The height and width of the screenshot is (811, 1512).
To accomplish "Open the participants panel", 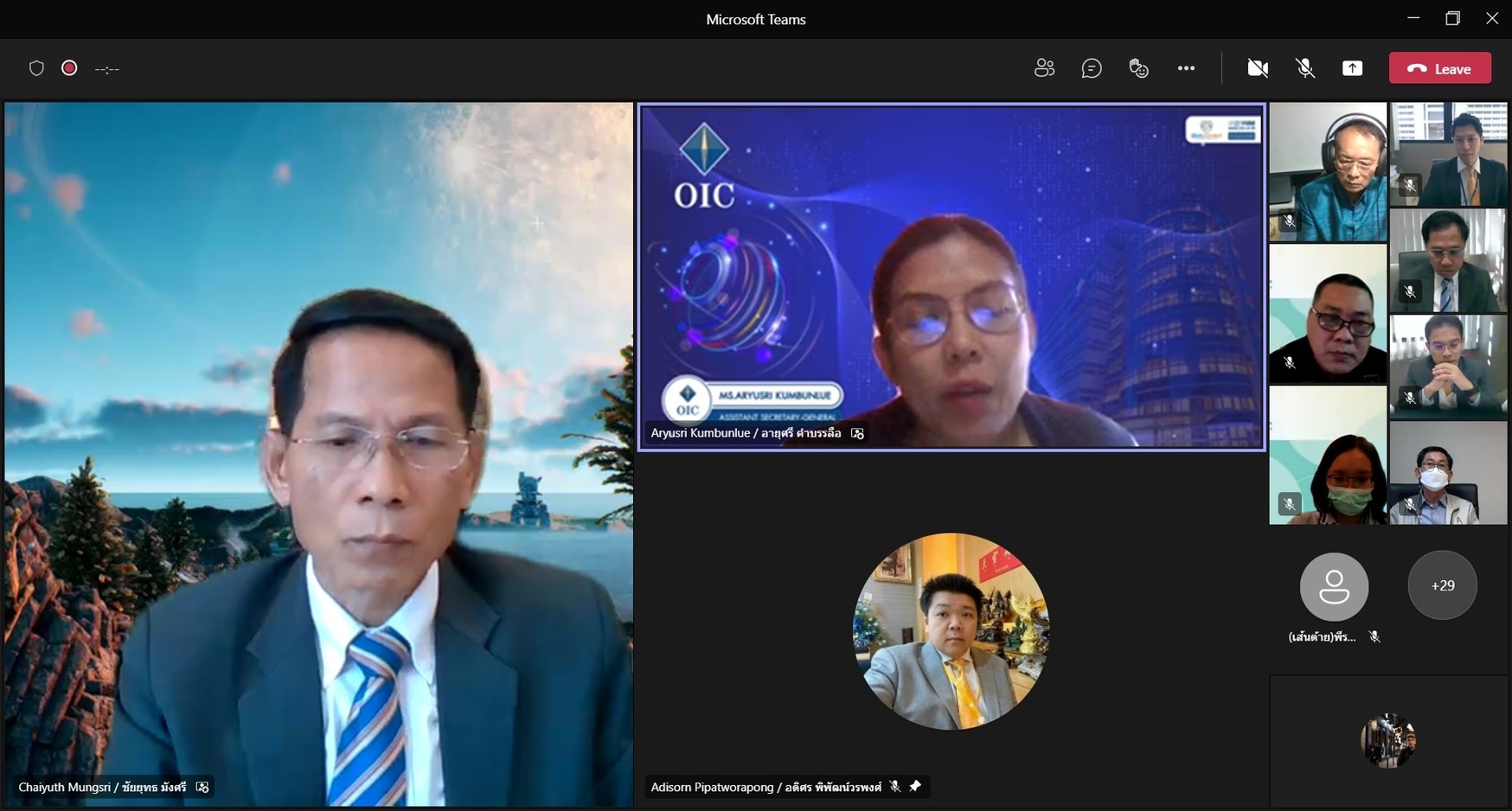I will point(1044,68).
